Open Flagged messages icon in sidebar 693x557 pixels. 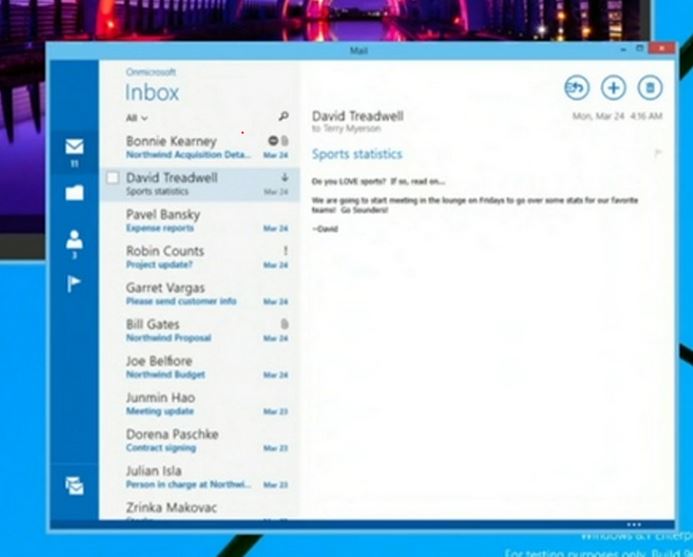point(74,284)
